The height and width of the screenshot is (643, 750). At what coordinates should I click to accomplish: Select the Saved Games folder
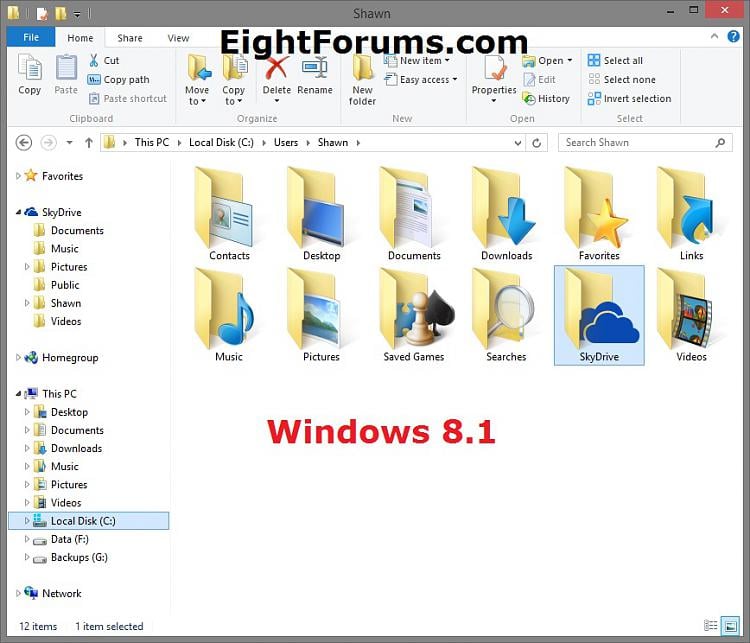pyautogui.click(x=414, y=315)
